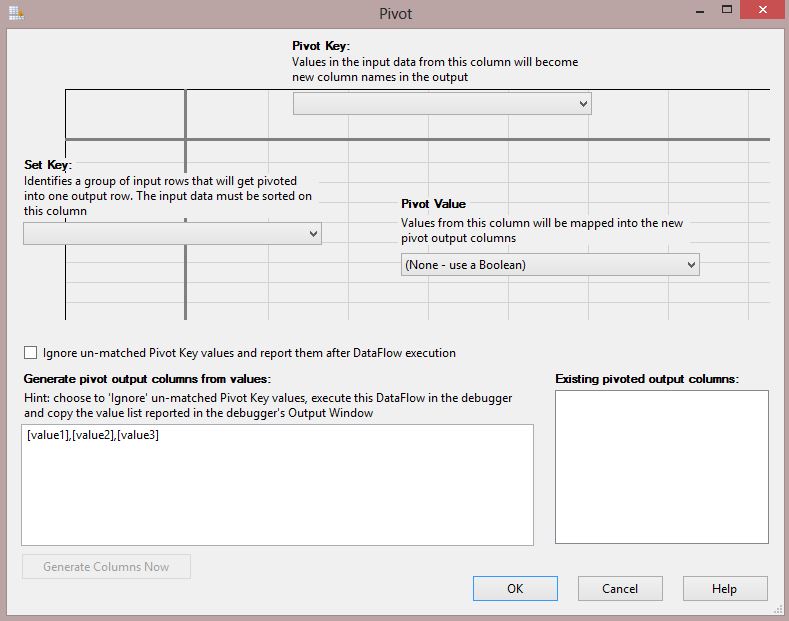Click the 'Pivot' title bar text

tap(395, 14)
